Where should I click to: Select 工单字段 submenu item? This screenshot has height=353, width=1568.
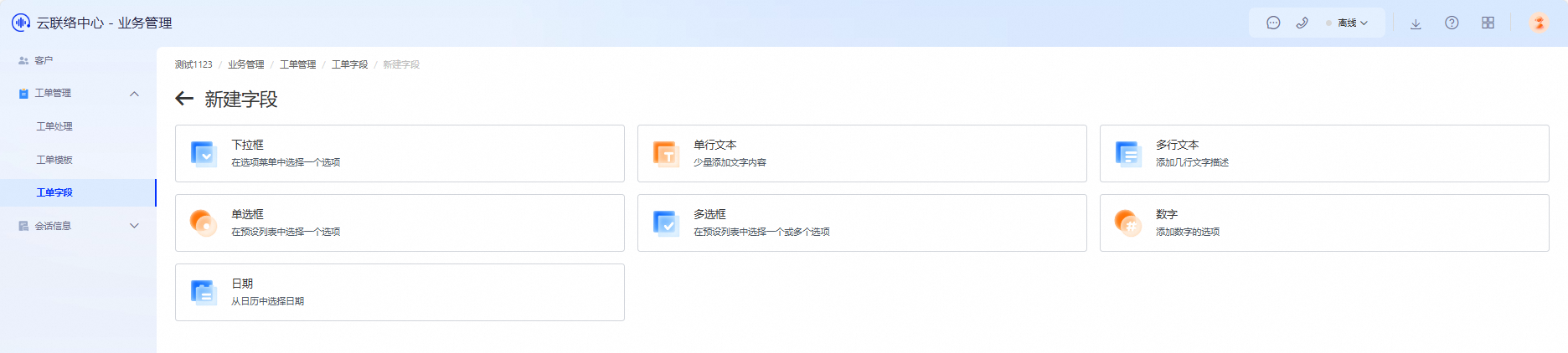pyautogui.click(x=78, y=192)
